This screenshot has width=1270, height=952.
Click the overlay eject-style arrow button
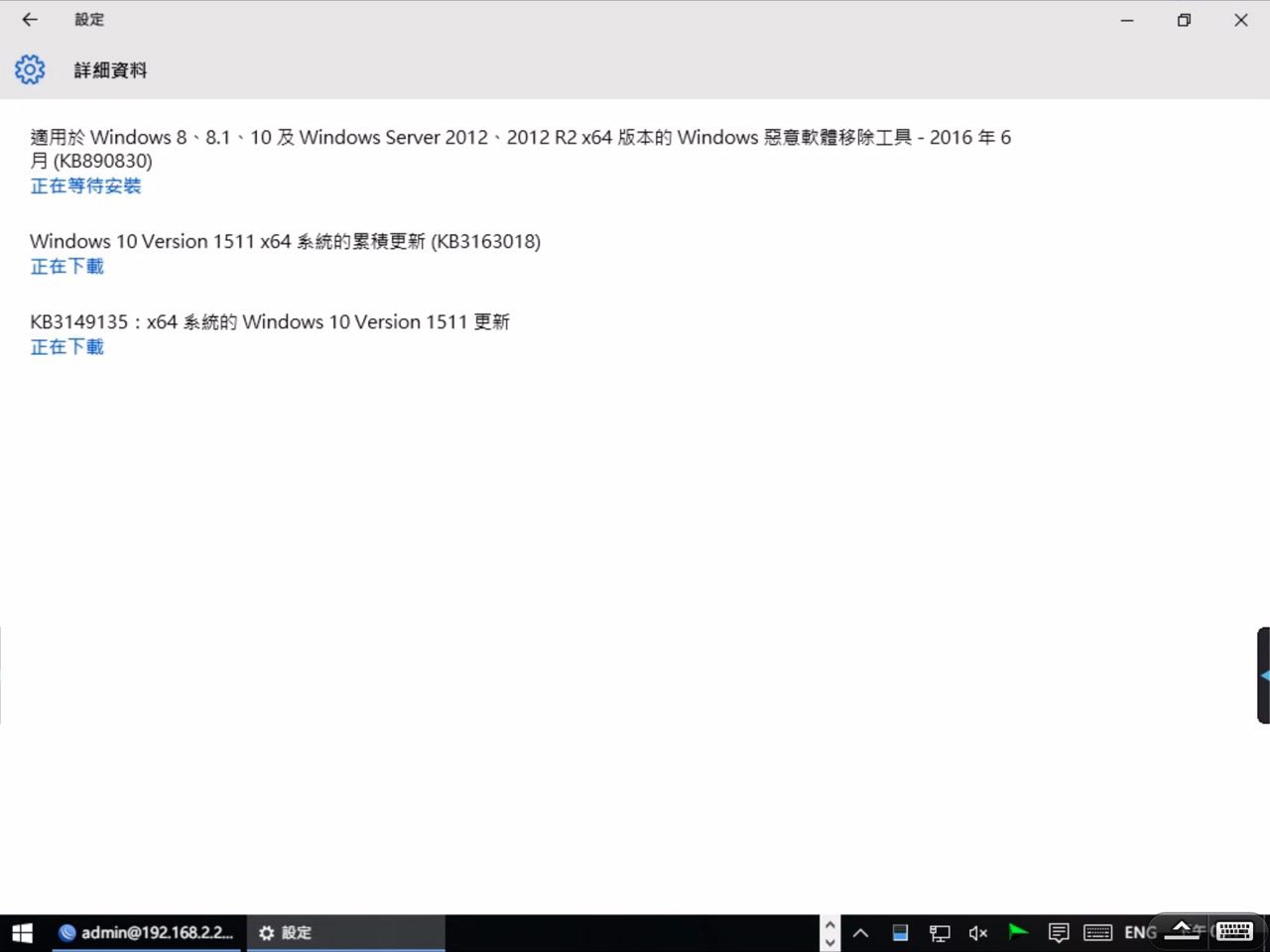coord(1182,929)
